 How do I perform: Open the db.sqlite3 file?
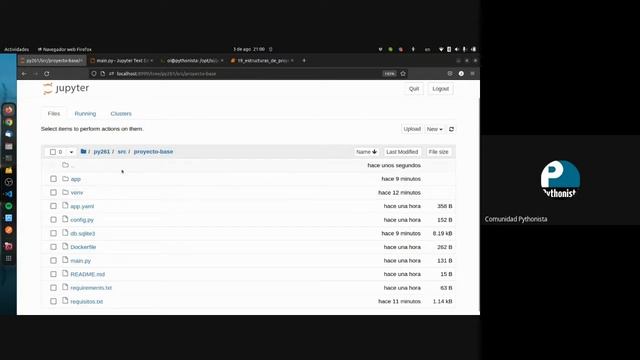click(x=82, y=233)
